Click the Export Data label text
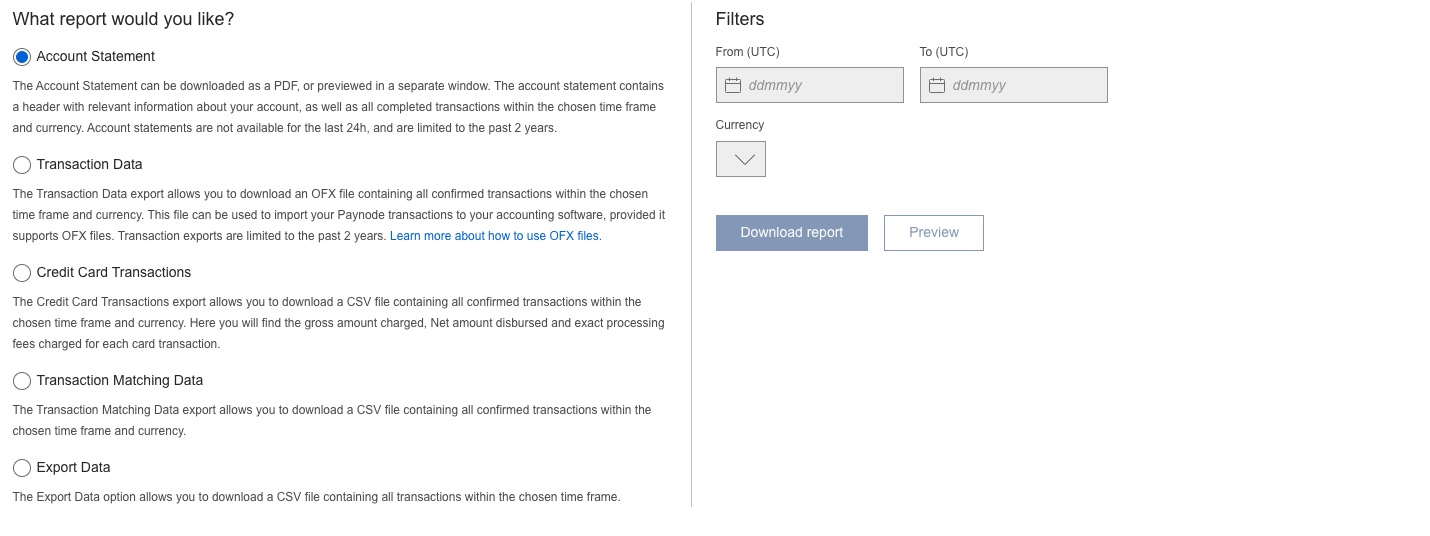 point(74,468)
